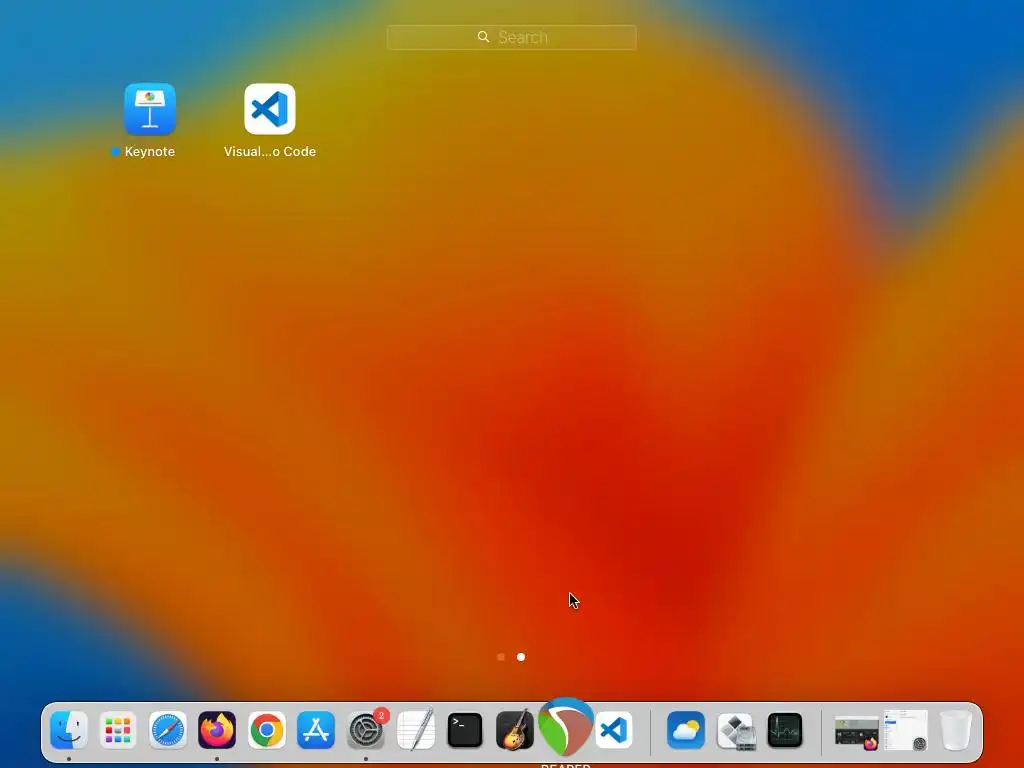Open the Weather app from the Dock
The width and height of the screenshot is (1024, 768).
686,730
